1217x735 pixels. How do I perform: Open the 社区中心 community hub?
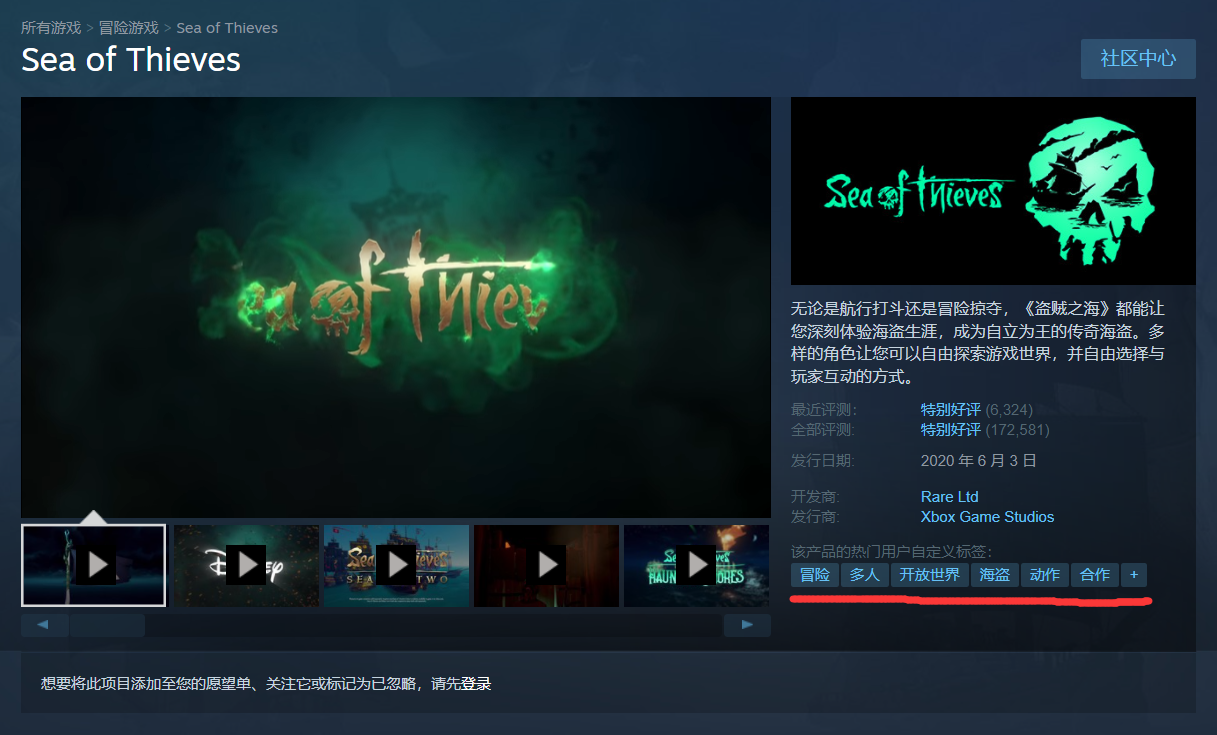click(x=1138, y=59)
